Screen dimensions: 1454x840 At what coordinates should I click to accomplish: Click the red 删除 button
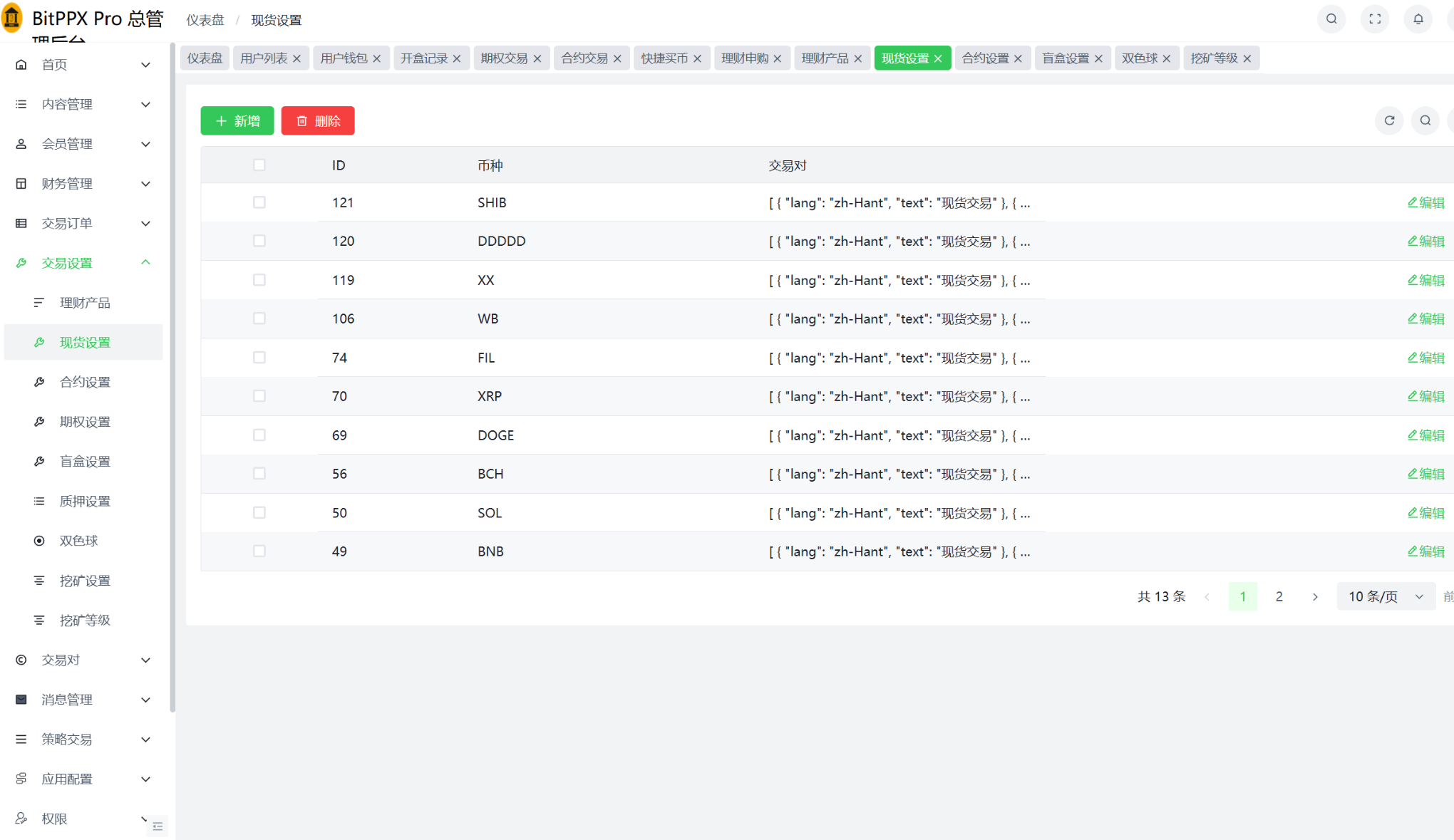(318, 121)
